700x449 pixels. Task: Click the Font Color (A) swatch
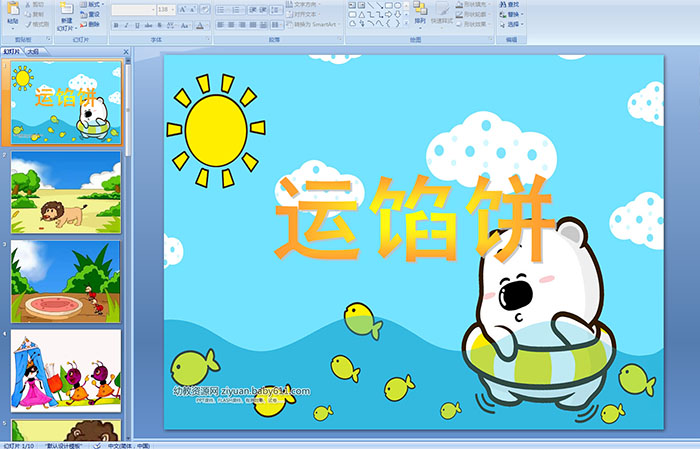200,25
